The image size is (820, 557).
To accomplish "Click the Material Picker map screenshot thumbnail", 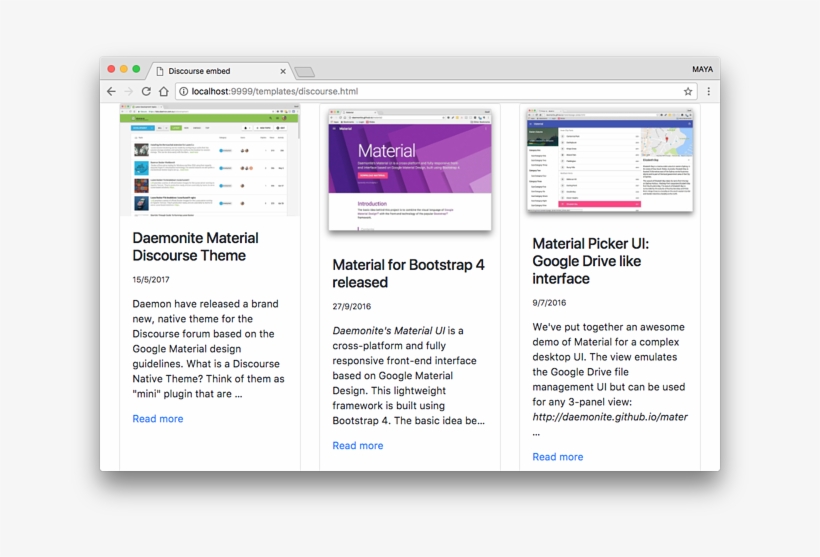I will [610, 158].
